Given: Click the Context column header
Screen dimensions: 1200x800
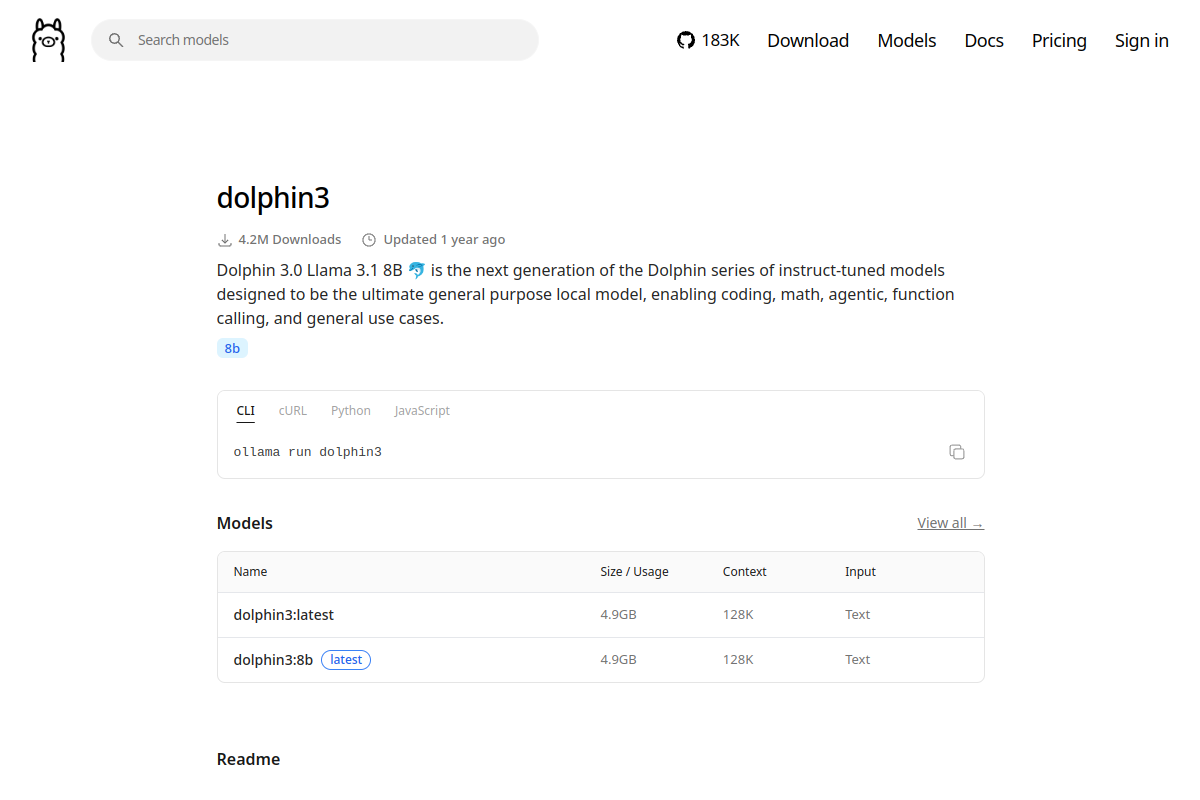Looking at the screenshot, I should click(x=744, y=572).
